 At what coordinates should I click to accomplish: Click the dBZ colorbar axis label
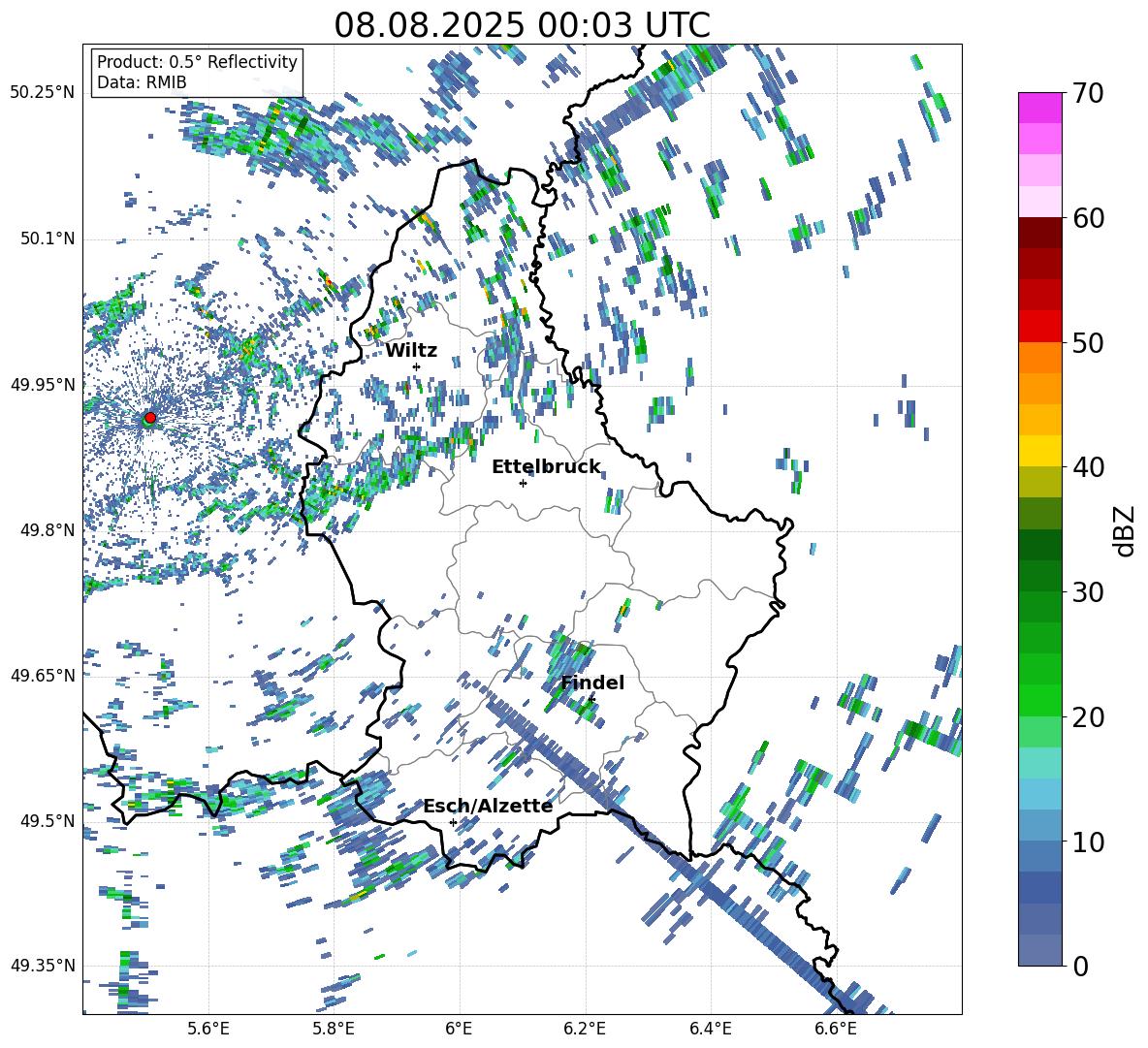coord(1126,530)
